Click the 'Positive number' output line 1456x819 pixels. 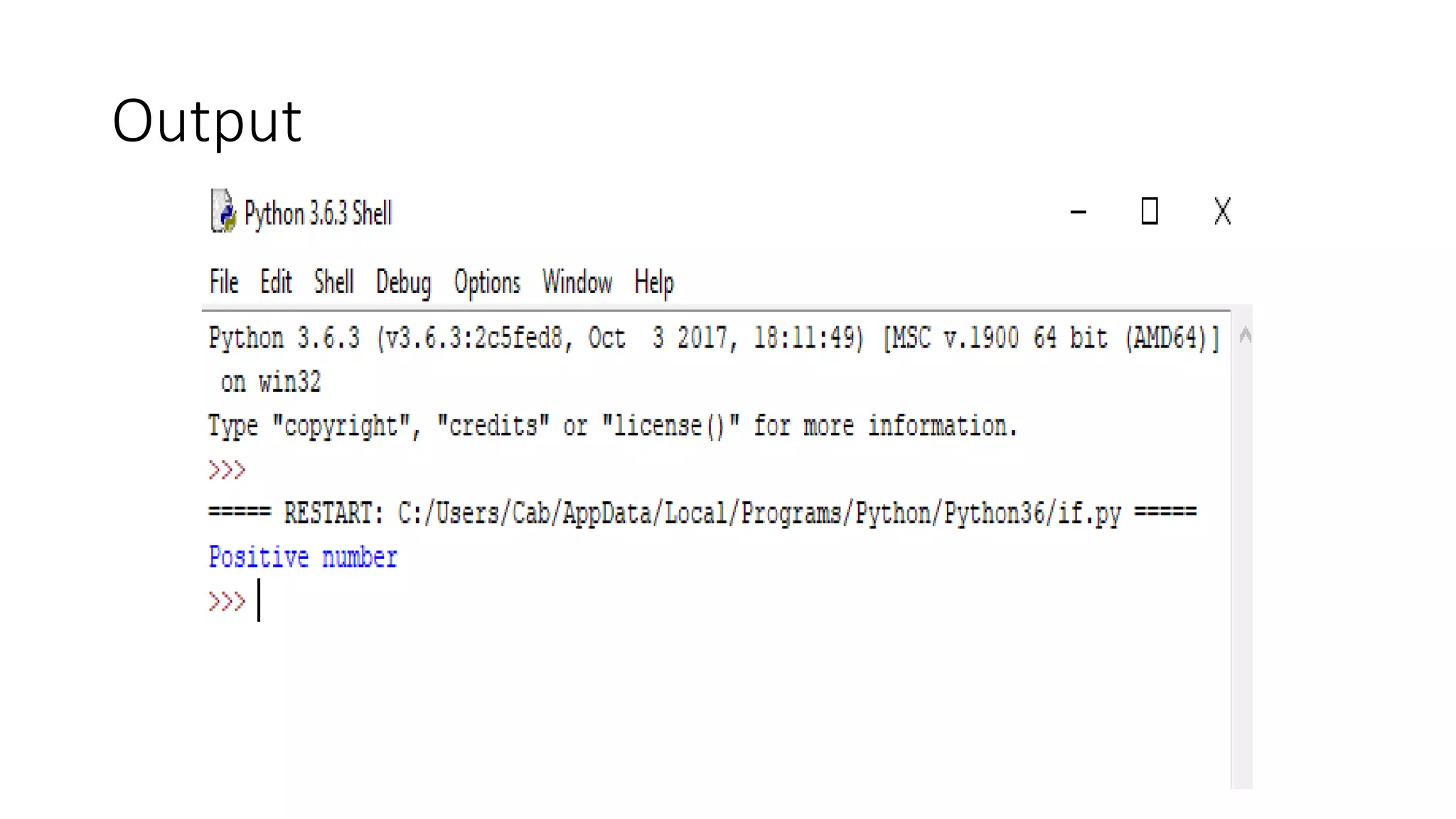(x=303, y=557)
